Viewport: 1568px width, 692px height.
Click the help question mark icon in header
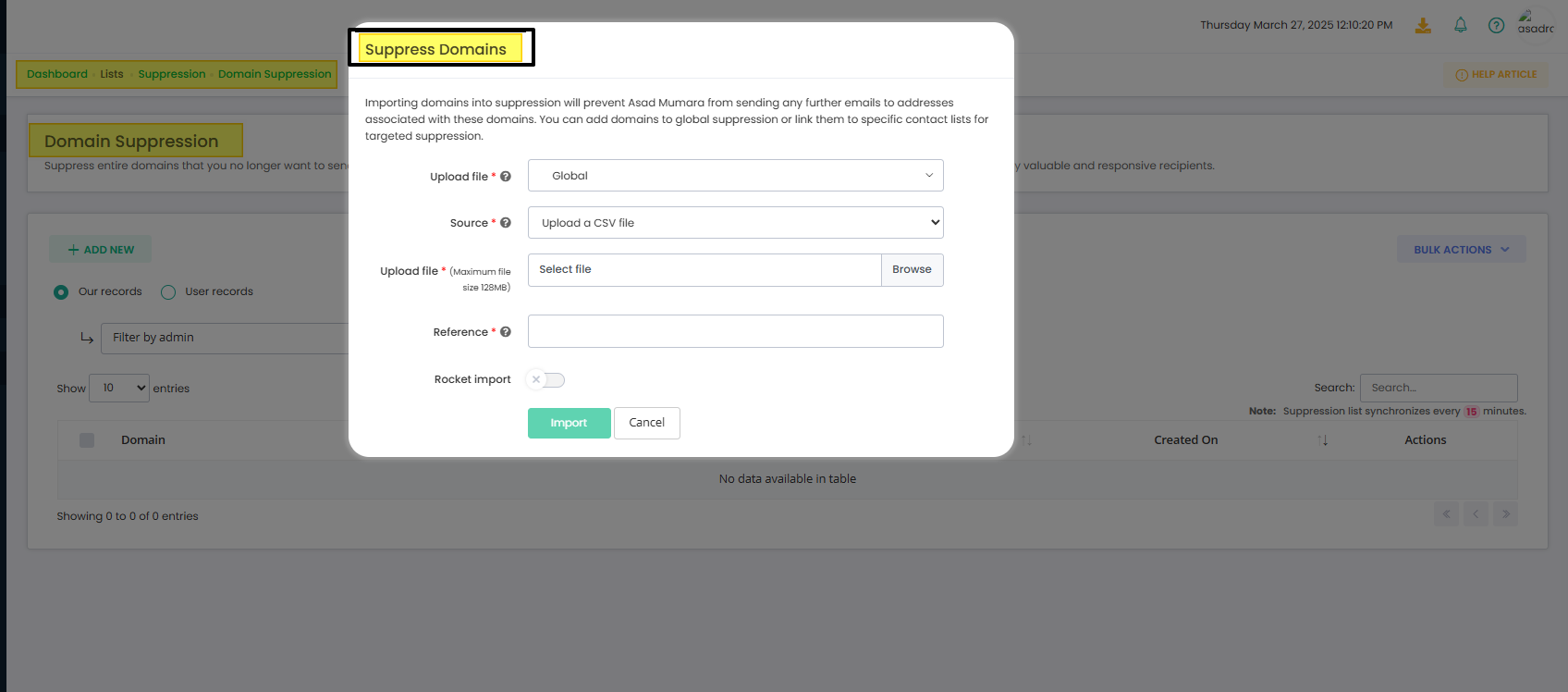point(1496,25)
